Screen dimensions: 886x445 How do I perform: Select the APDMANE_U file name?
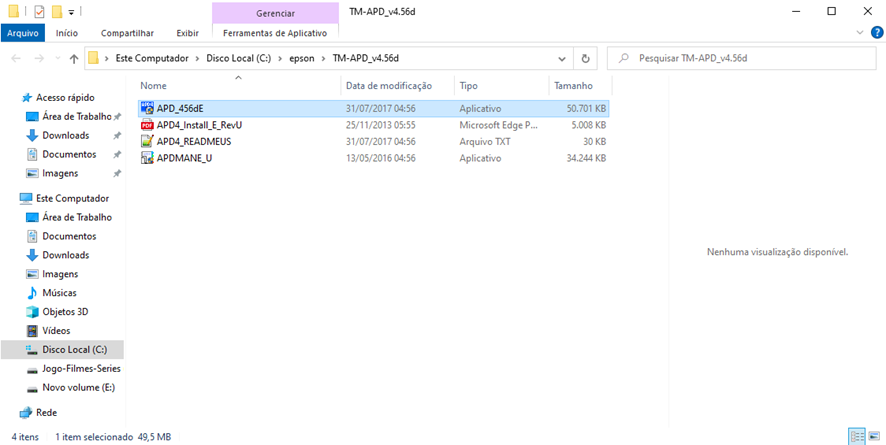point(184,159)
